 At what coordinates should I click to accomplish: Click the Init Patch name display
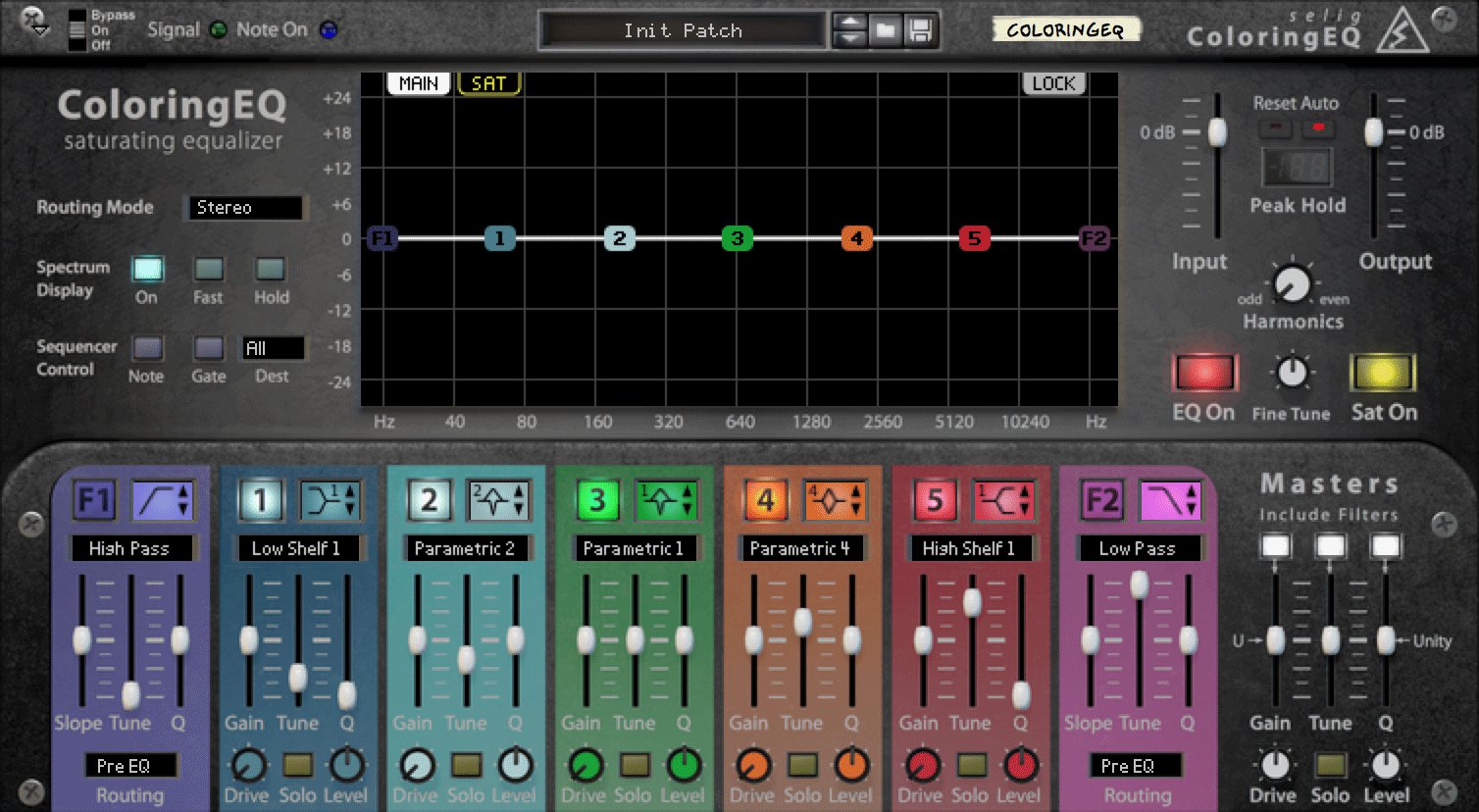tap(683, 30)
